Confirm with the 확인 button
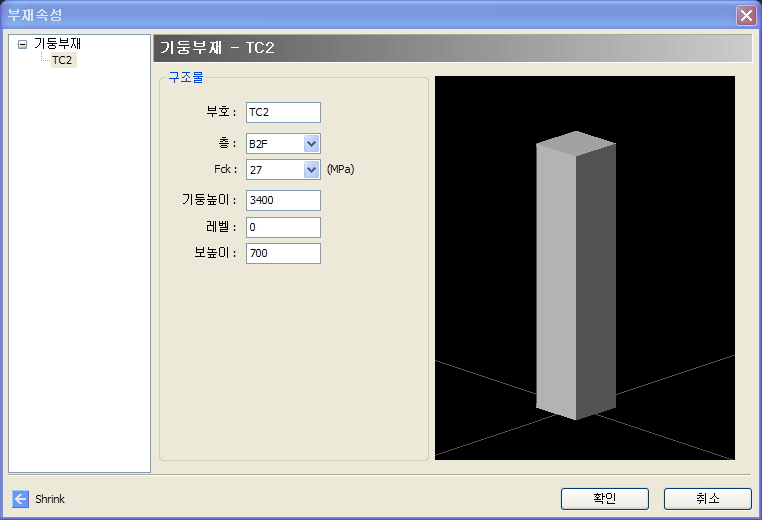 click(x=605, y=499)
